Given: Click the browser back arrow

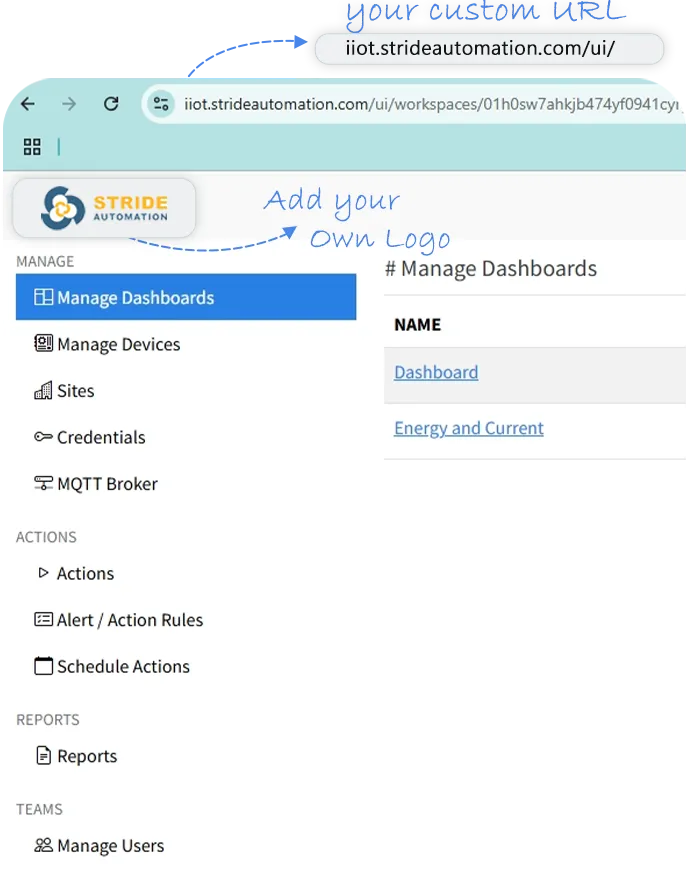Looking at the screenshot, I should (x=27, y=104).
